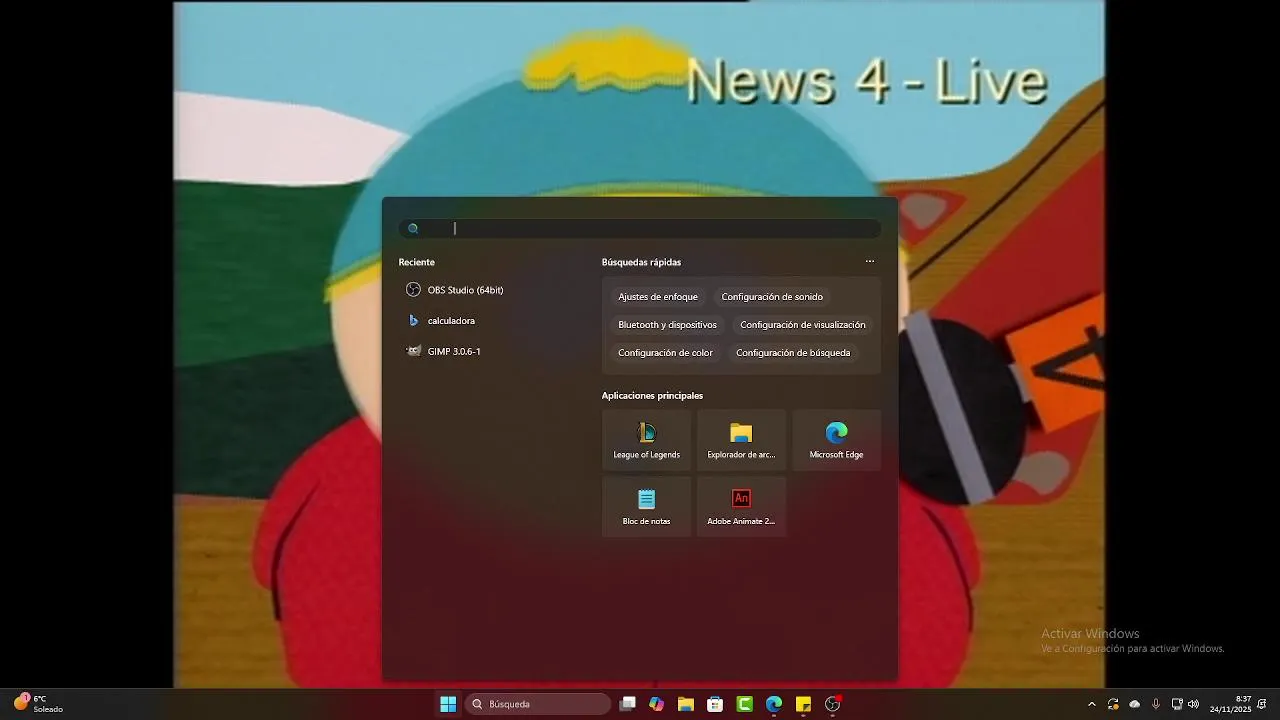
Task: Select Configuración de sonido quick search
Action: [772, 297]
